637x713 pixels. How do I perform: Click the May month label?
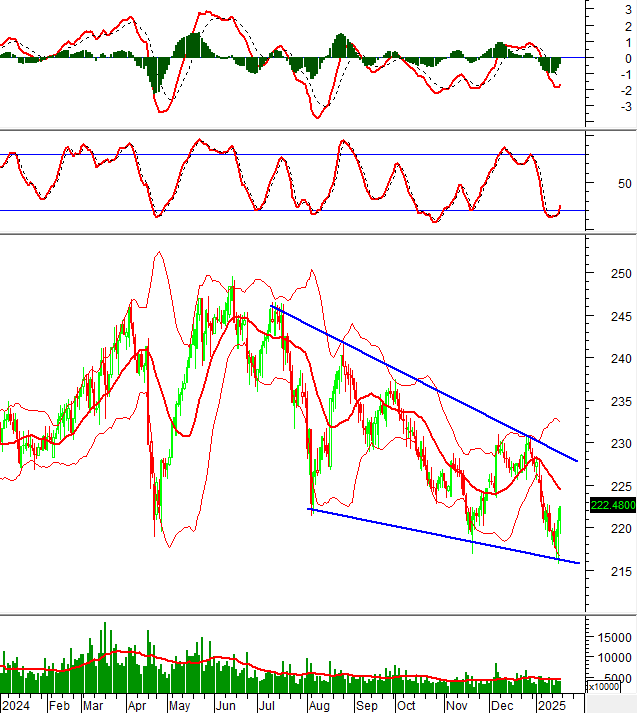[x=180, y=706]
